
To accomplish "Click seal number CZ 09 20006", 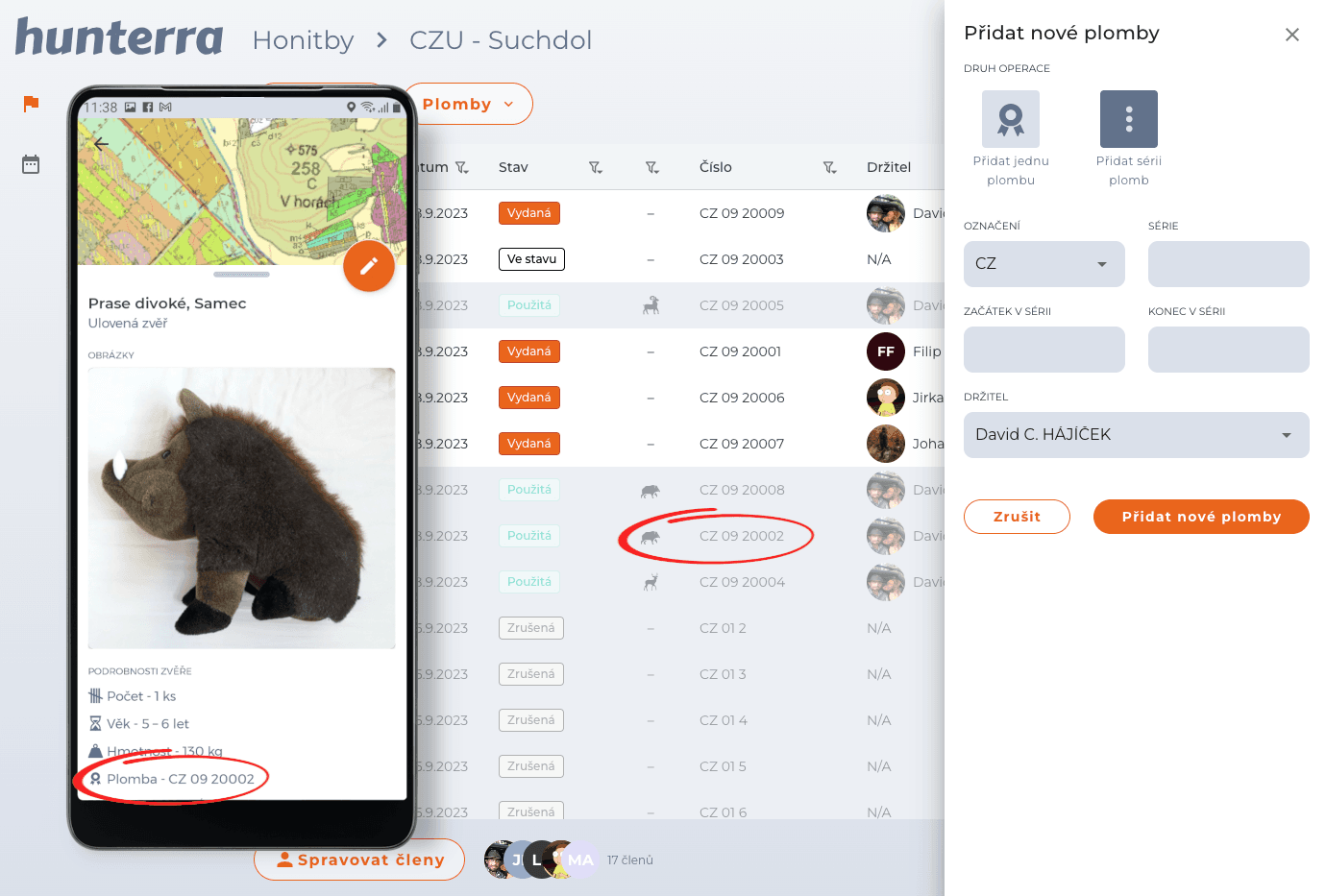I will pyautogui.click(x=742, y=398).
